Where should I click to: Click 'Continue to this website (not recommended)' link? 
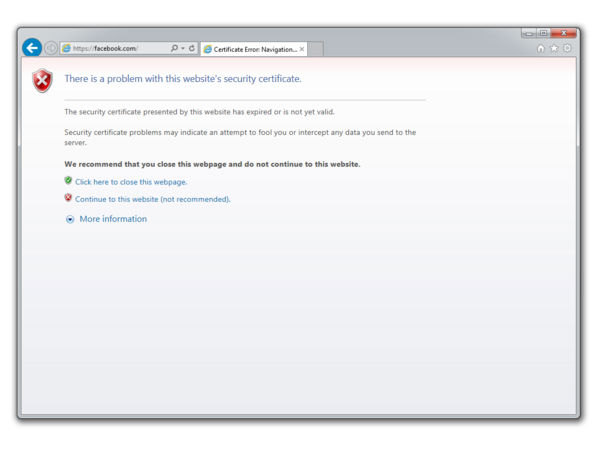coord(153,199)
